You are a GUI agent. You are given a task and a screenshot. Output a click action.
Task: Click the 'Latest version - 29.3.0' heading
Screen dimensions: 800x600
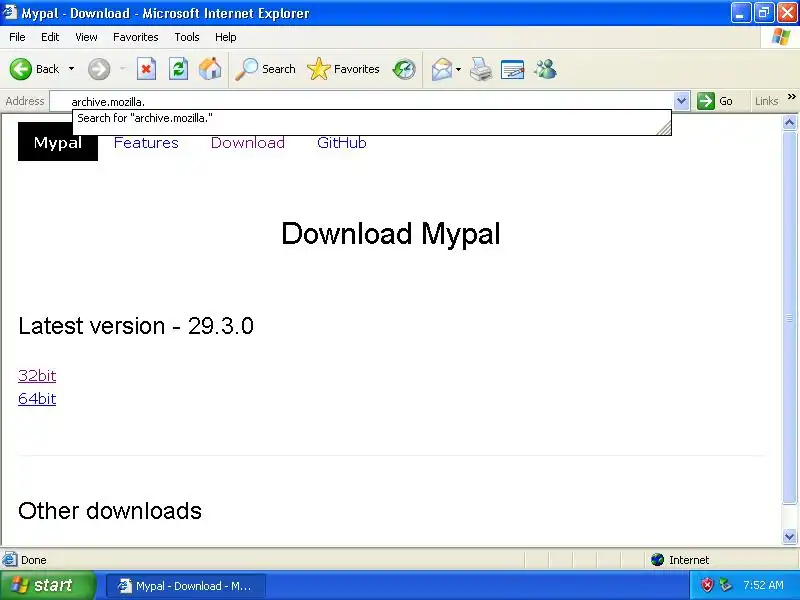(x=136, y=326)
